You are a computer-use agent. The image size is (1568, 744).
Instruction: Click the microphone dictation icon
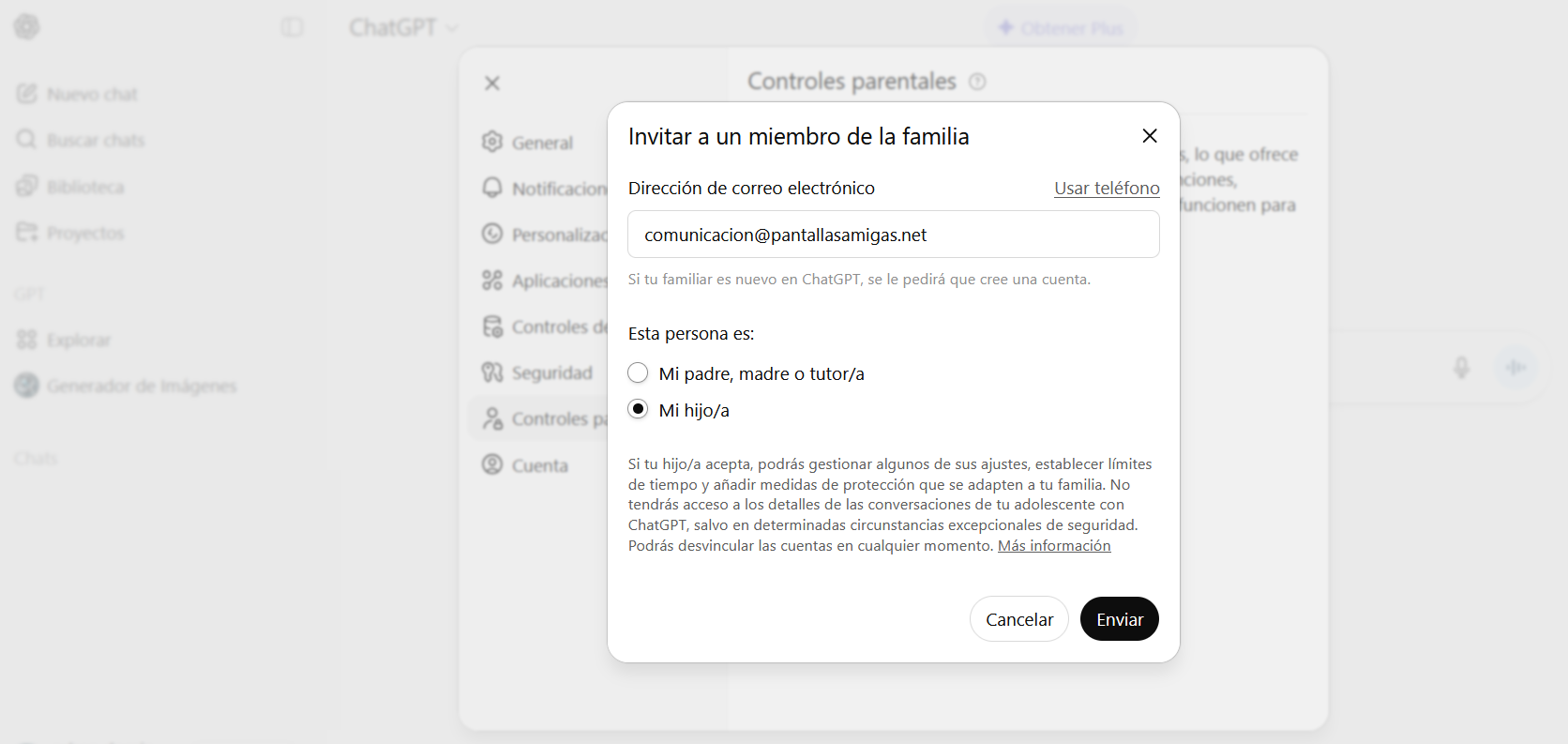(1460, 367)
